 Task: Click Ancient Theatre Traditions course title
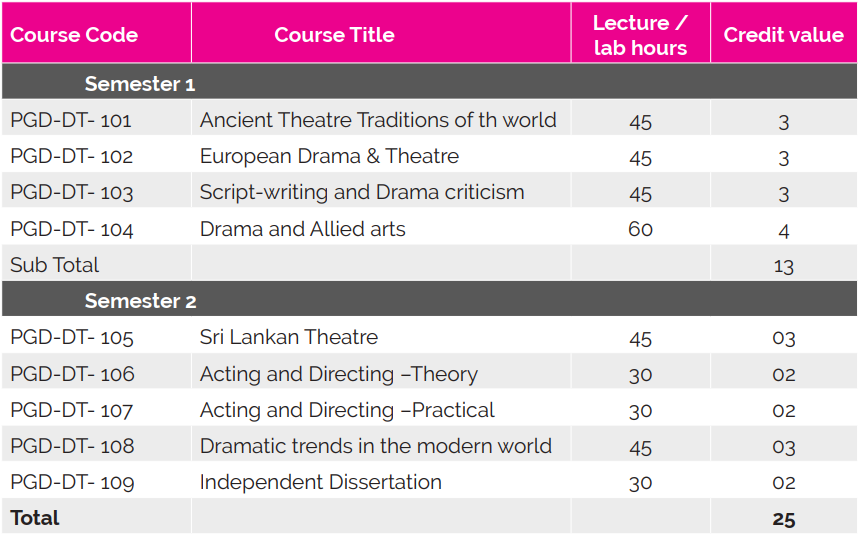[x=378, y=120]
